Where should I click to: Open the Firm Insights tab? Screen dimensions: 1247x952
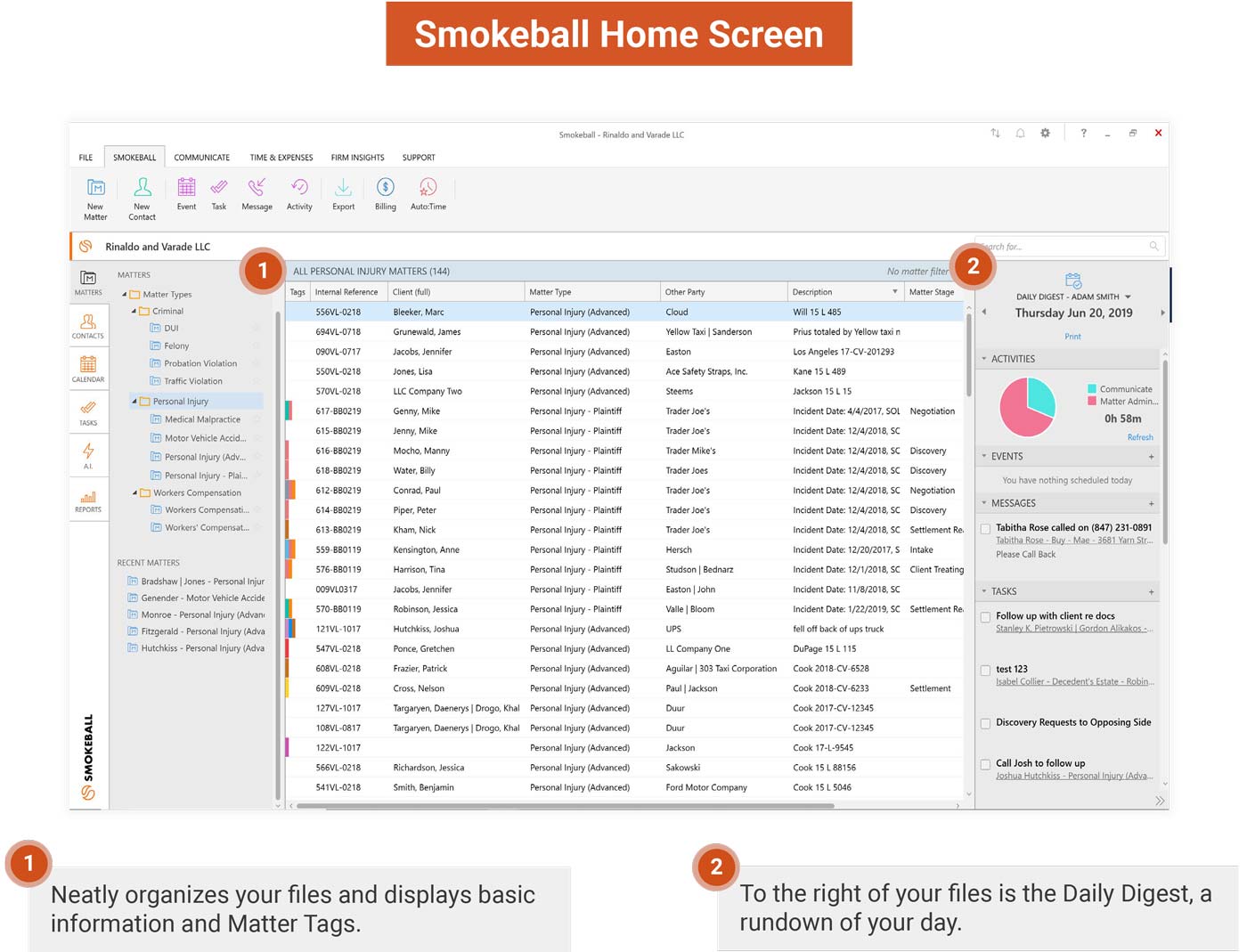tap(358, 158)
